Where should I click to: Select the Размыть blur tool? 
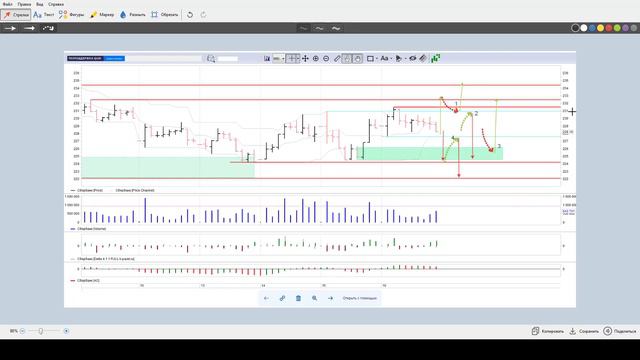(133, 15)
